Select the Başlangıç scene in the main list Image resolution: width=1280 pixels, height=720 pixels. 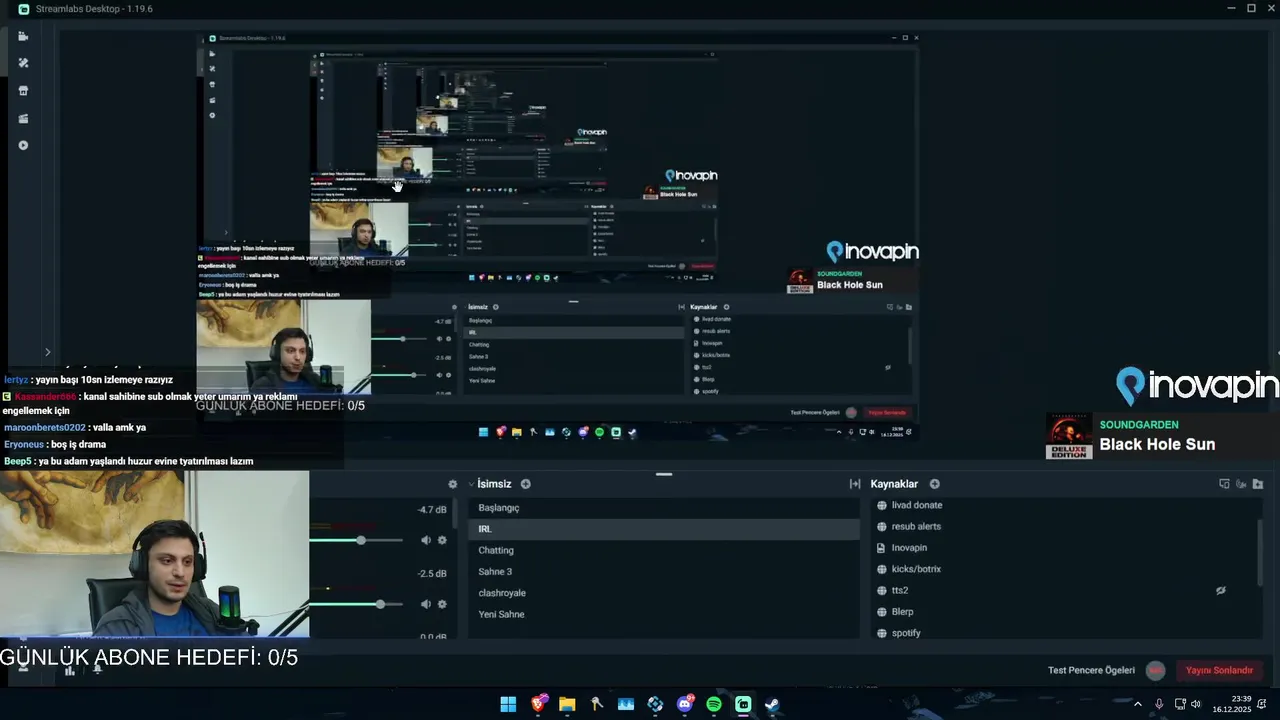[x=664, y=508]
